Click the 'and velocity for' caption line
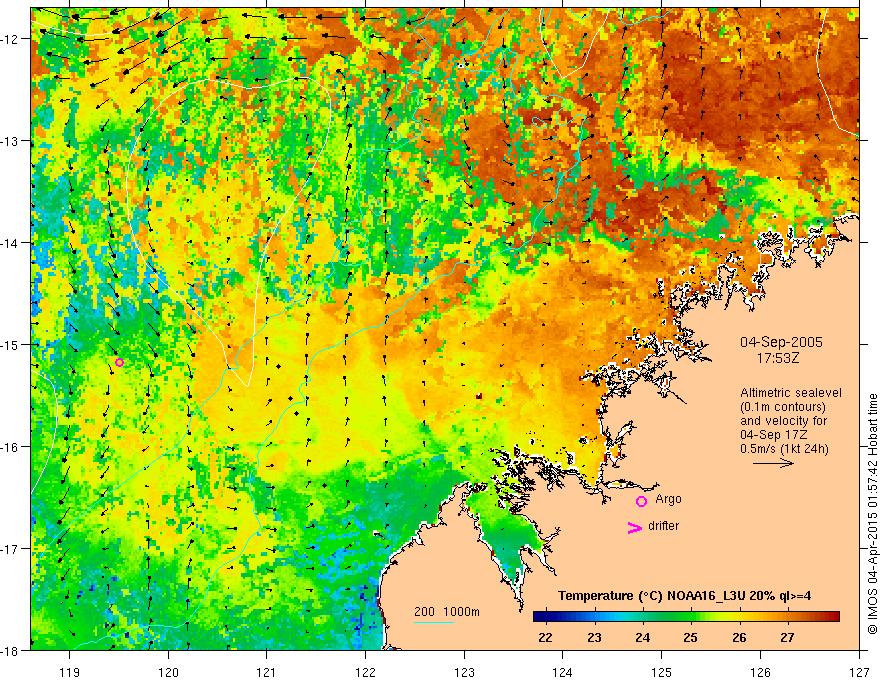The image size is (880, 680). point(783,421)
